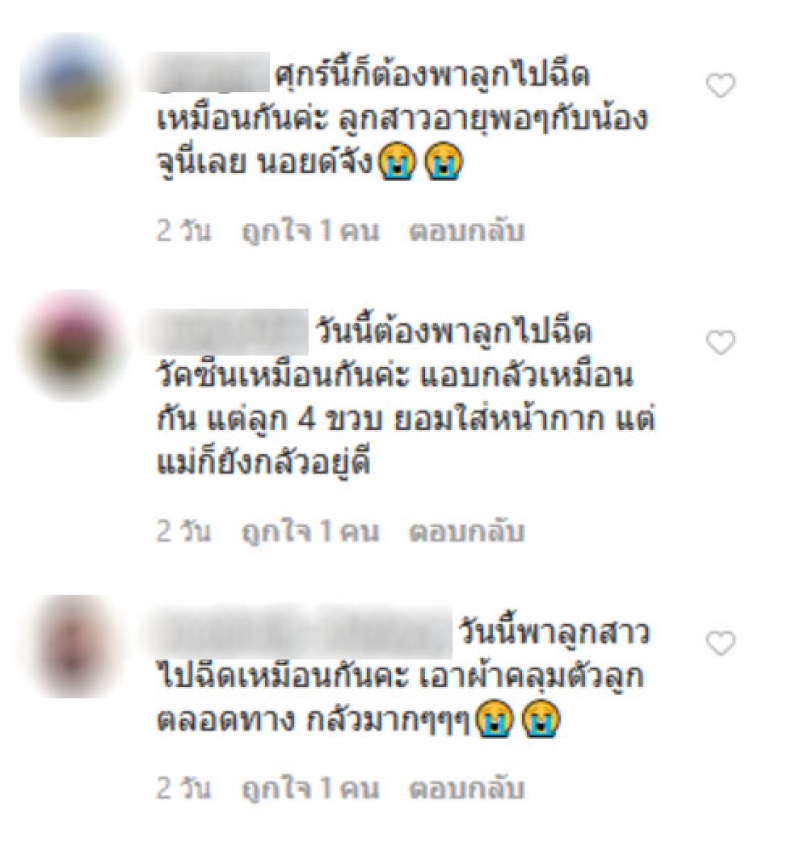View likes on second comment (ถูกใจ 1 คน)

click(x=310, y=532)
